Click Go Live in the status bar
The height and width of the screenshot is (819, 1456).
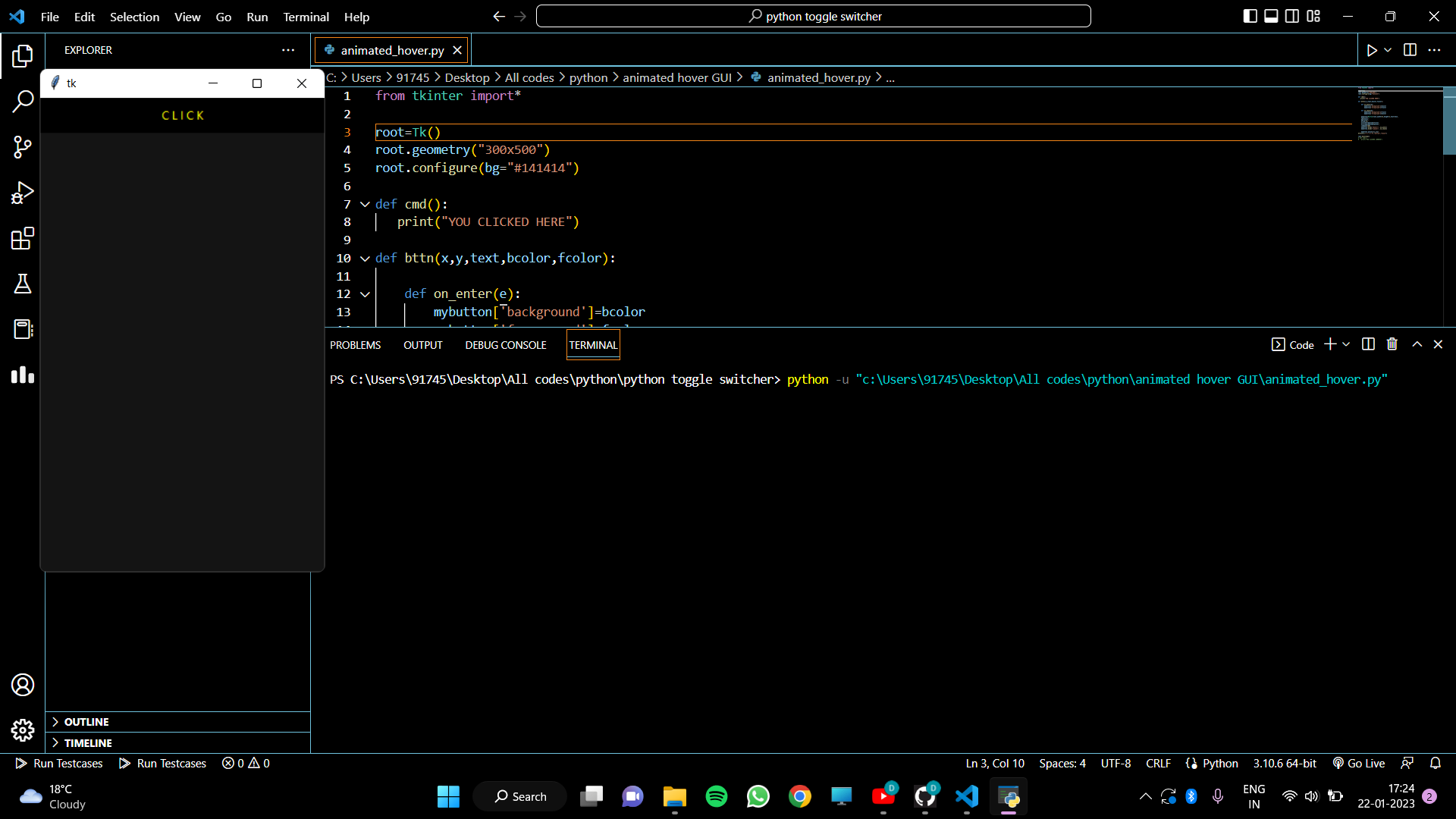[x=1357, y=763]
